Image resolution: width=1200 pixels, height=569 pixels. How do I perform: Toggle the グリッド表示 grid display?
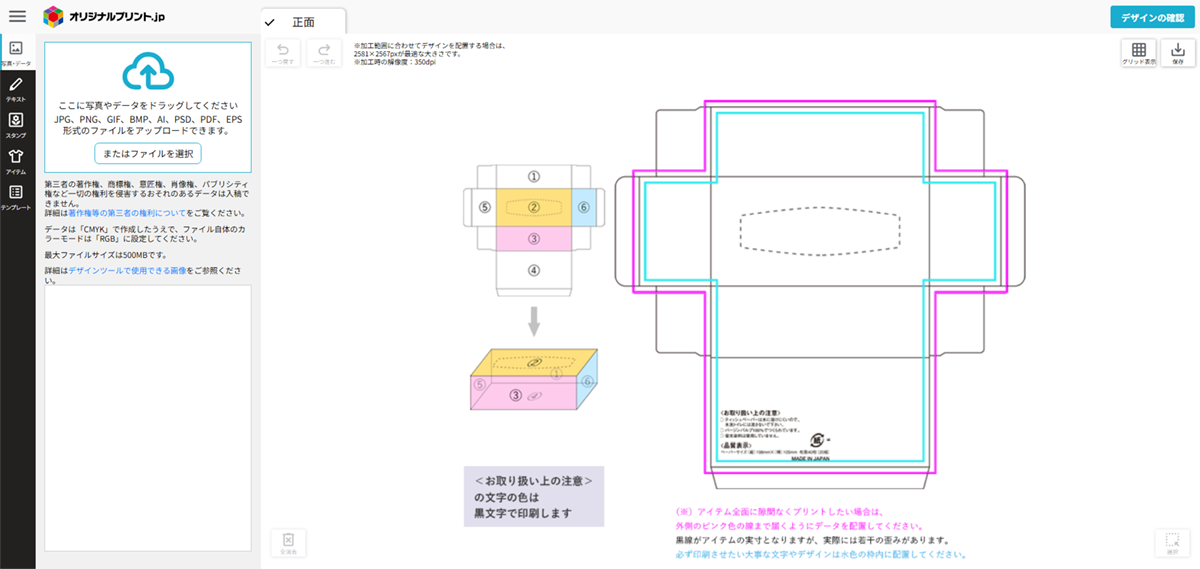pos(1138,54)
